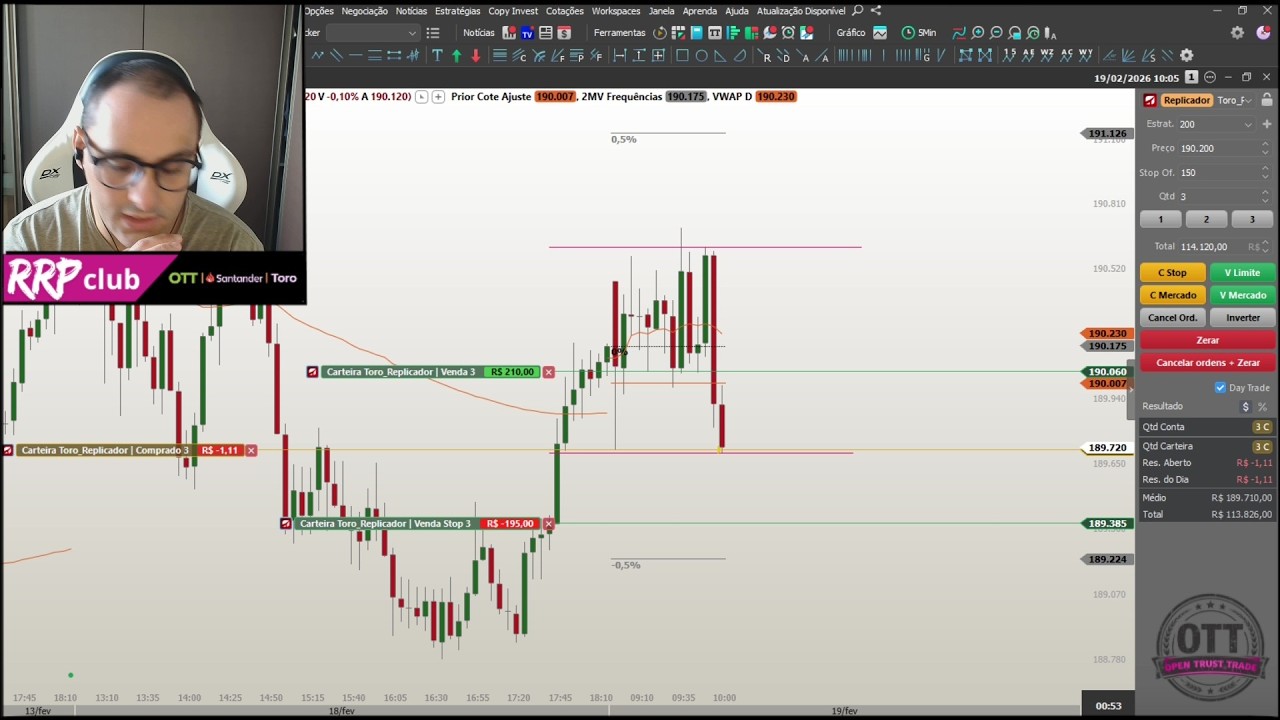Viewport: 1280px width, 720px height.
Task: Click the plus icon next to Estrat.
Action: 1266,124
